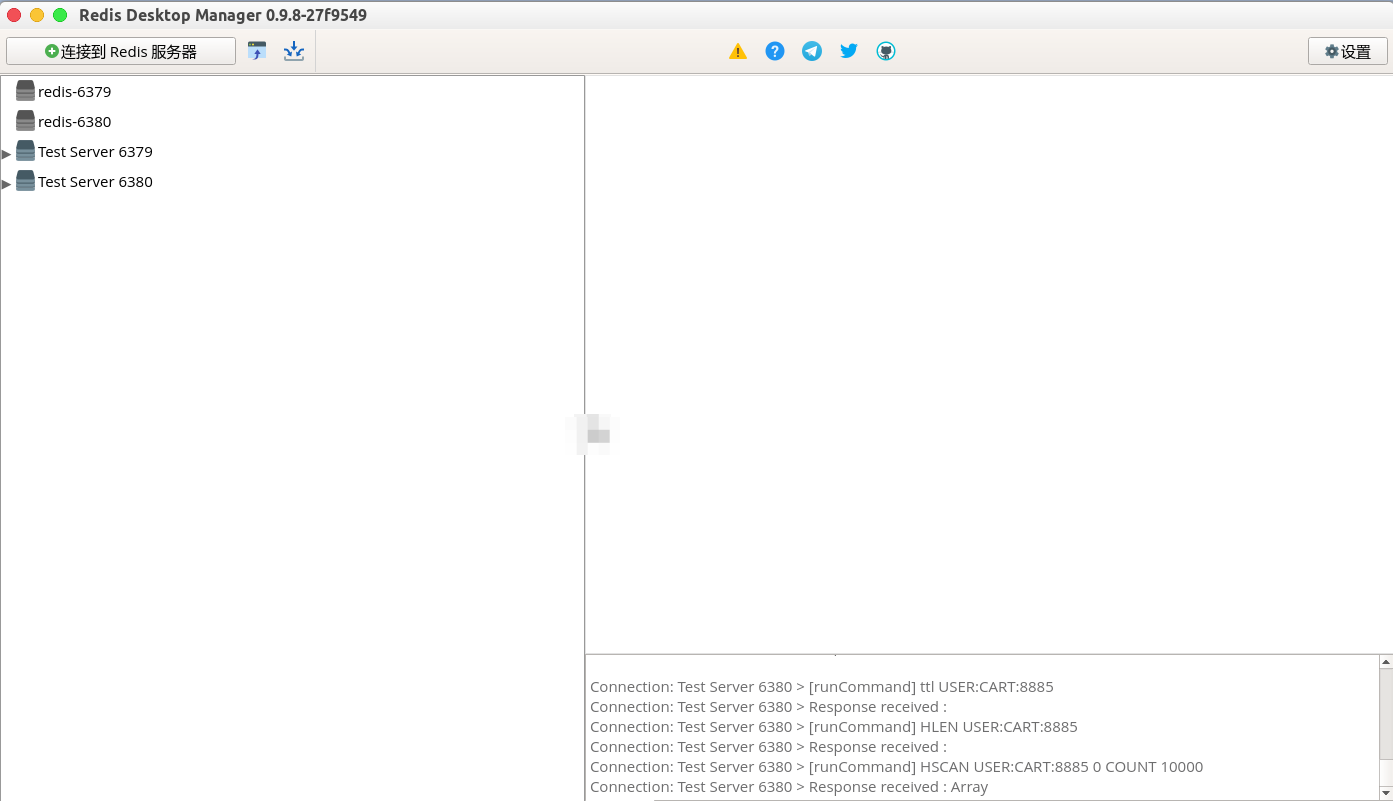Click the Connect to Redis Server button
1393x801 pixels.
coord(121,51)
